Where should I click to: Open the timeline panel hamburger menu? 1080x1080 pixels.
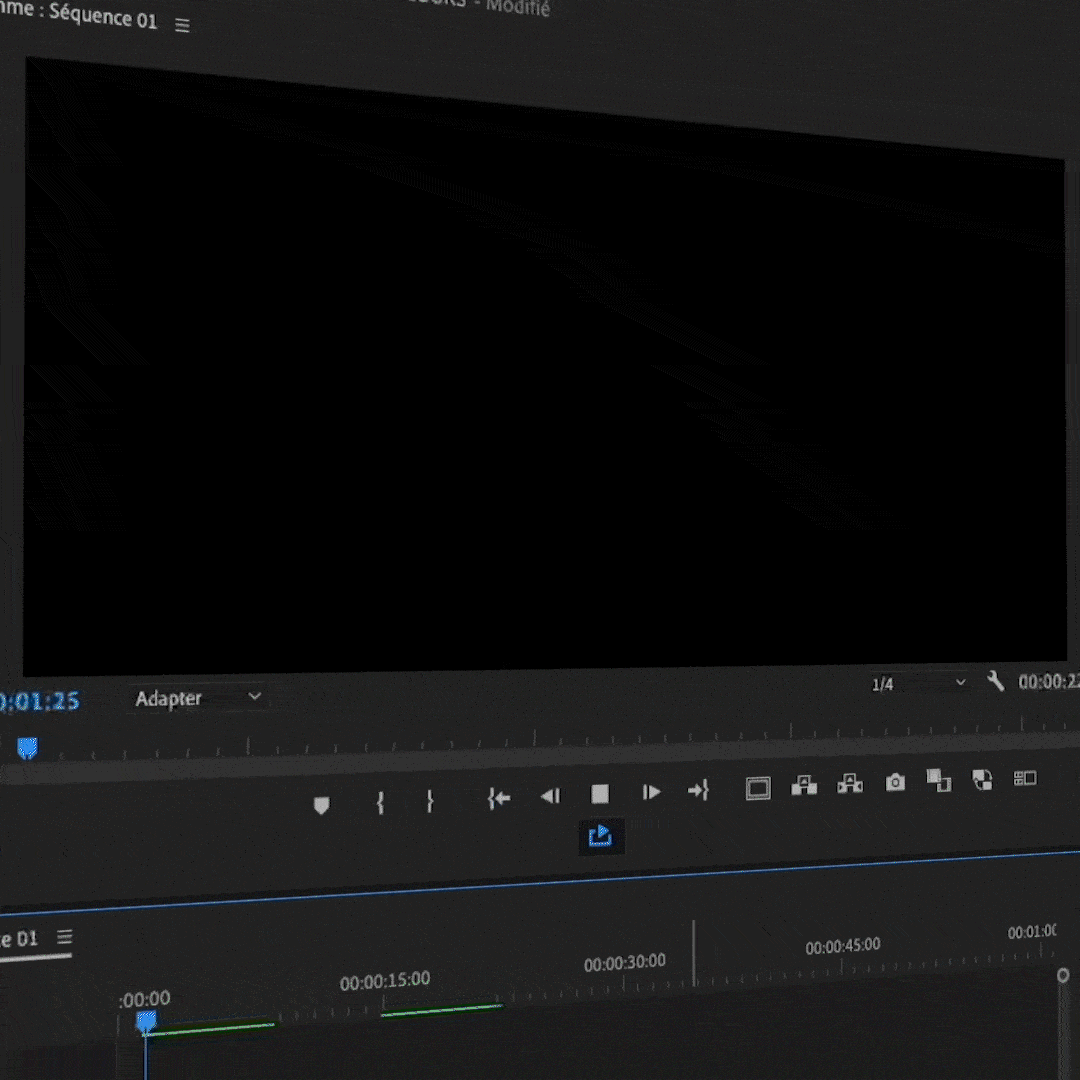65,937
